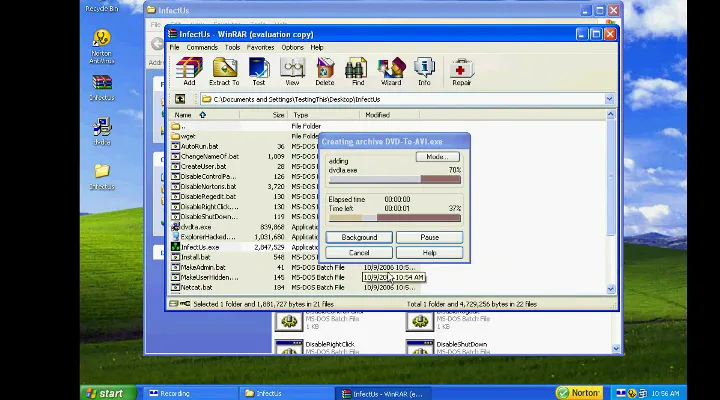Select DisableRightClick icon in InfectUs folder window
The image size is (720, 400).
tap(289, 347)
